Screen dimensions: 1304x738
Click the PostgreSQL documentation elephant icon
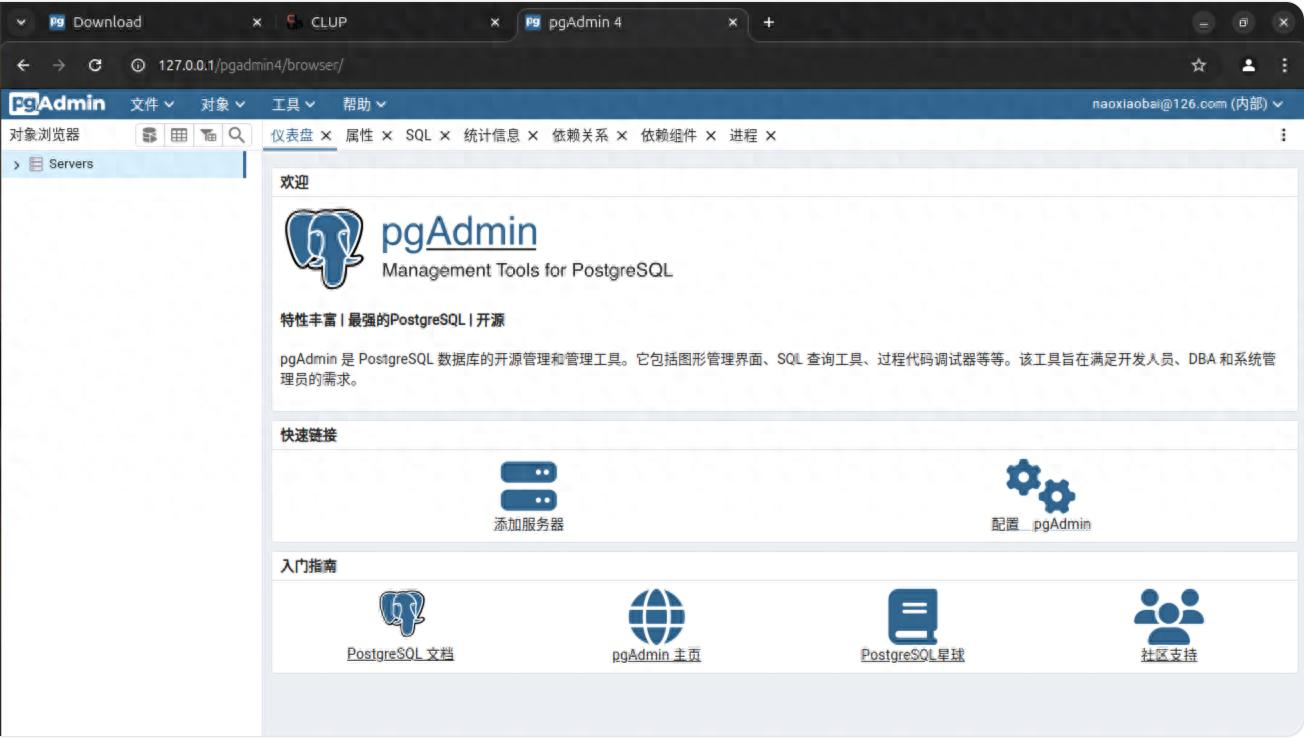401,614
